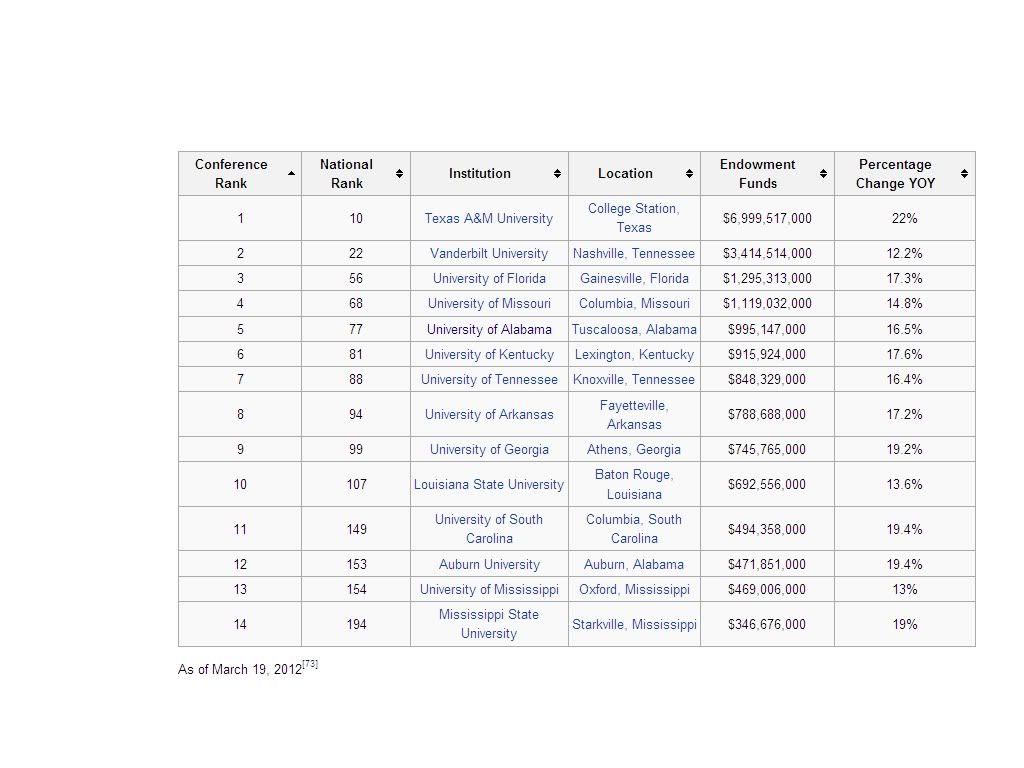The width and height of the screenshot is (1024, 768).
Task: Sort by Institution column arrows
Action: pos(557,174)
